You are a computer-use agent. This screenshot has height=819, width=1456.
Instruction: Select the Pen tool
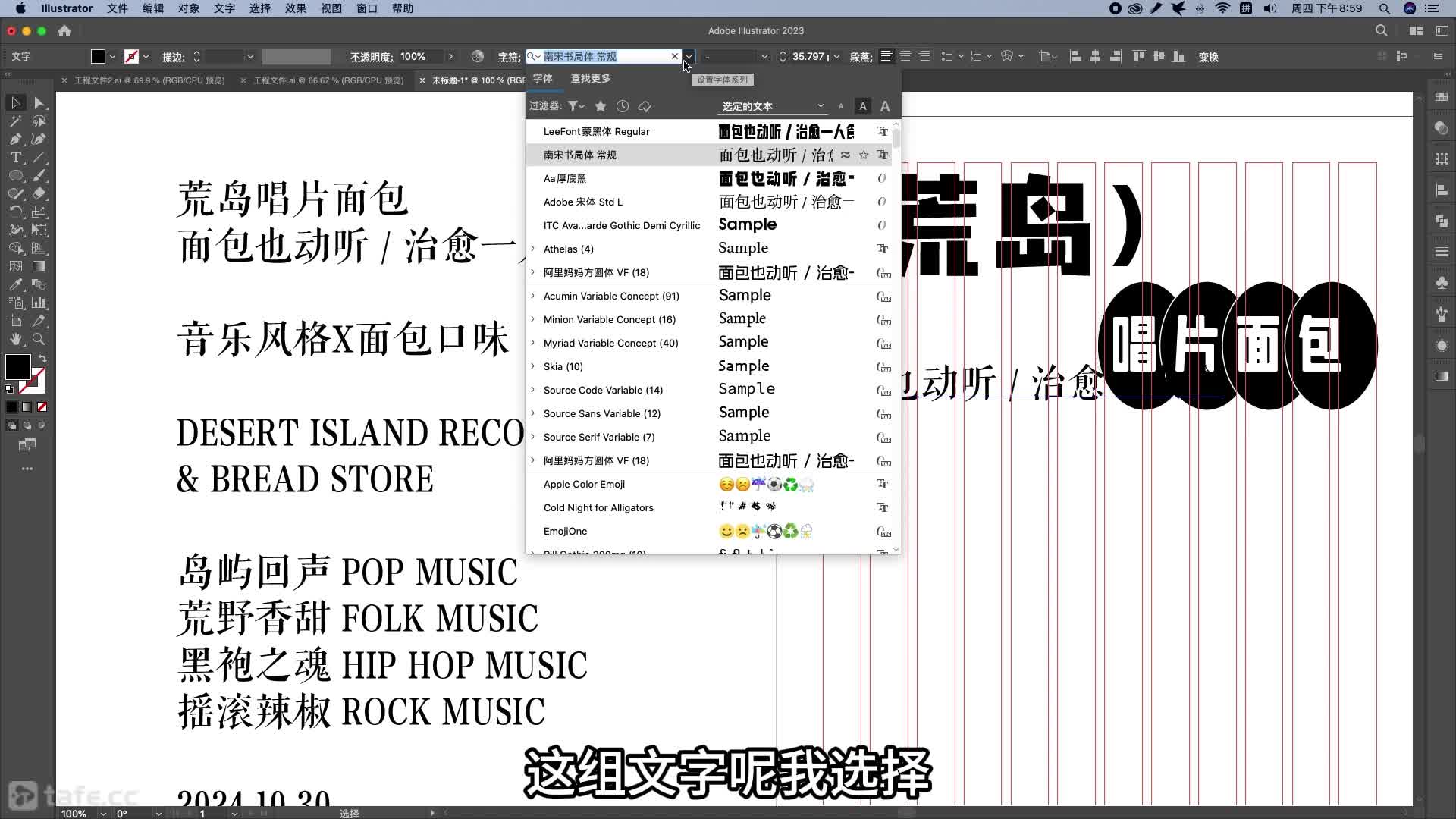15,139
